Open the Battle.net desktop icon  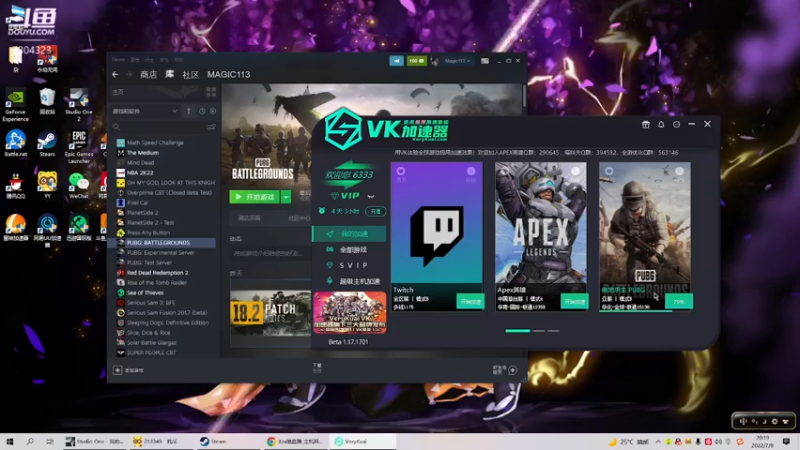click(x=15, y=143)
